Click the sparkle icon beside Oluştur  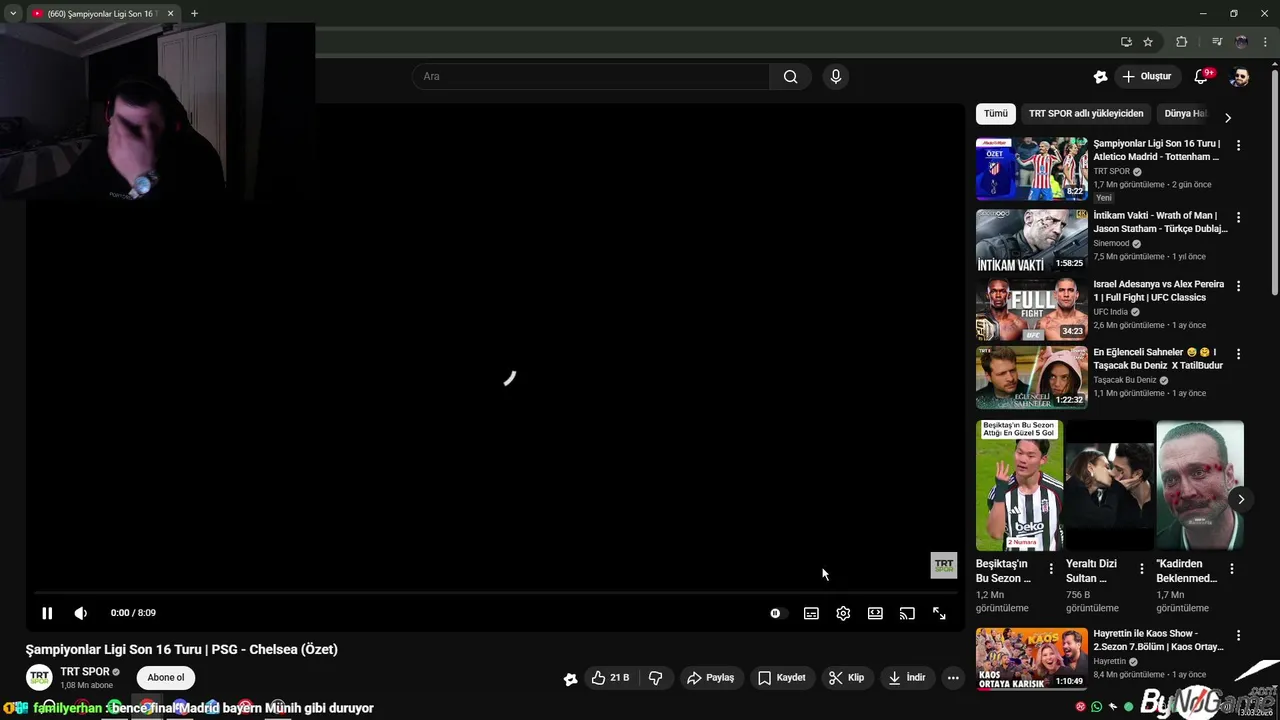point(1100,77)
